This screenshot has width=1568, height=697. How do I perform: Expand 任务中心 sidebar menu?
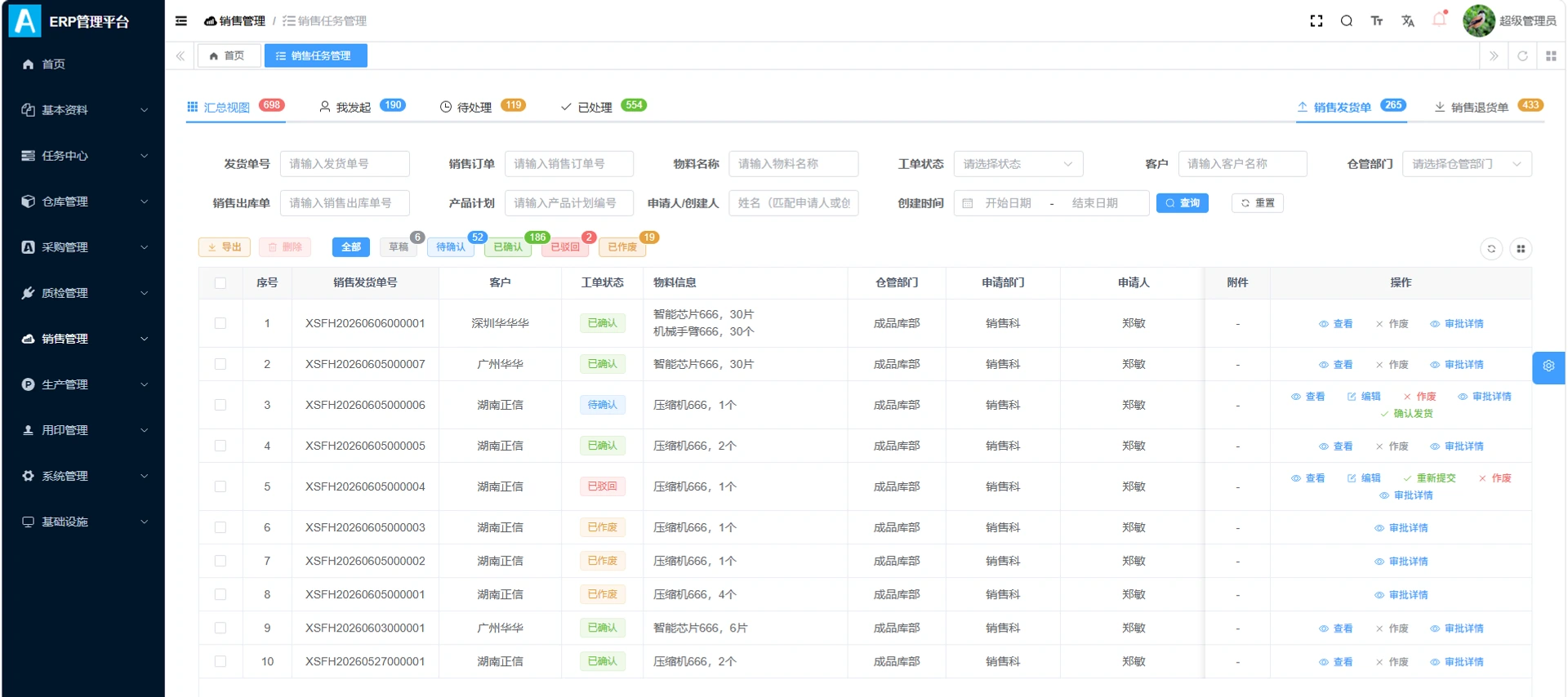tap(82, 156)
